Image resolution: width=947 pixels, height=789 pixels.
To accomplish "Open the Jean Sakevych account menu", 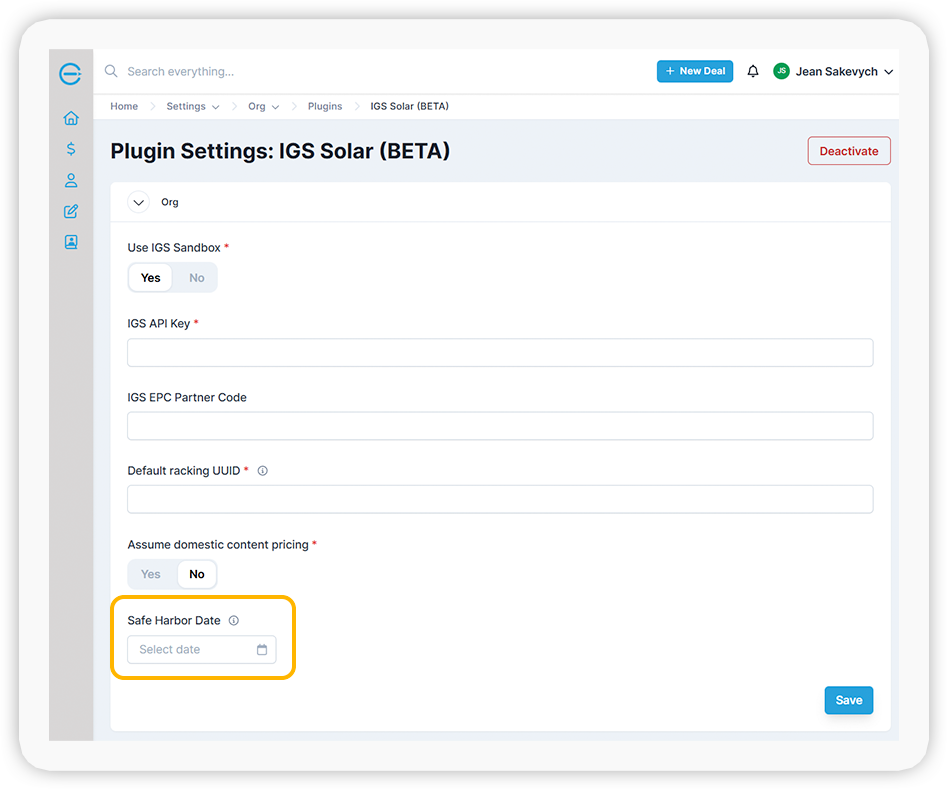I will click(x=834, y=71).
